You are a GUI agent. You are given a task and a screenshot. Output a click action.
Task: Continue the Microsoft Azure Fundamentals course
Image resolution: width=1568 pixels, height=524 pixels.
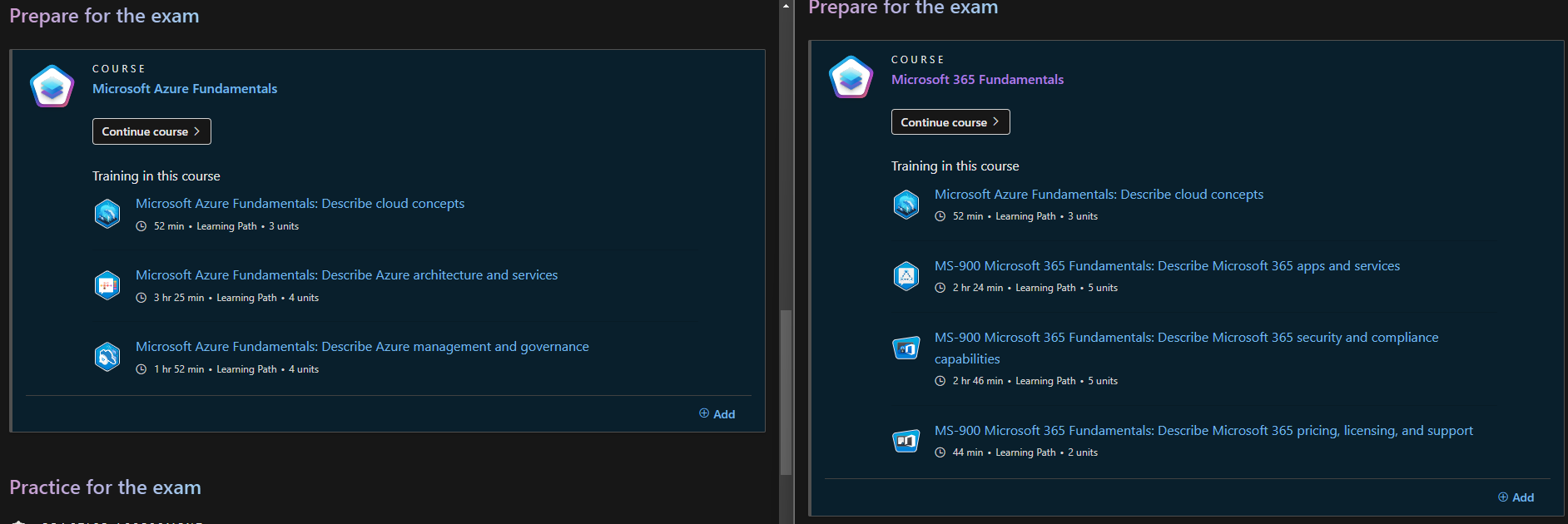151,131
